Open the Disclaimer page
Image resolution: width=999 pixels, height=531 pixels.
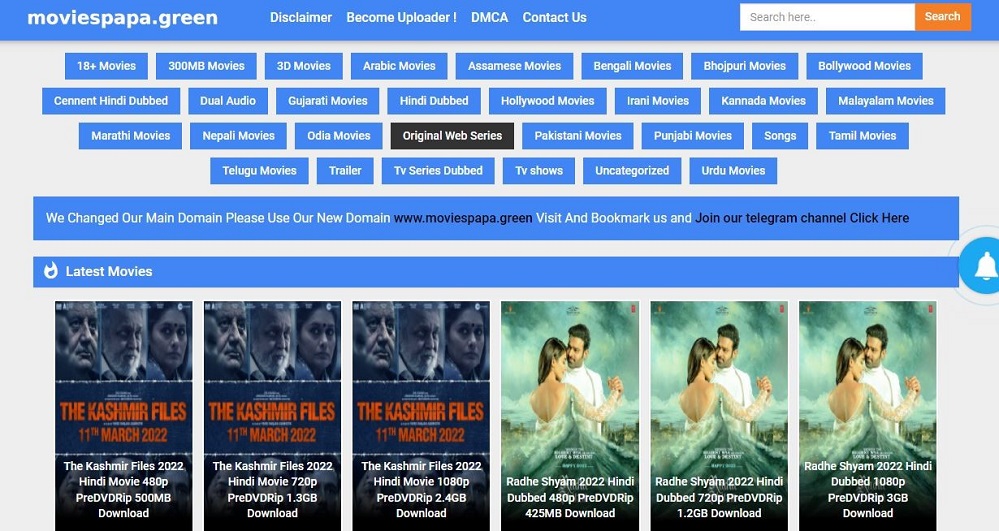click(301, 18)
